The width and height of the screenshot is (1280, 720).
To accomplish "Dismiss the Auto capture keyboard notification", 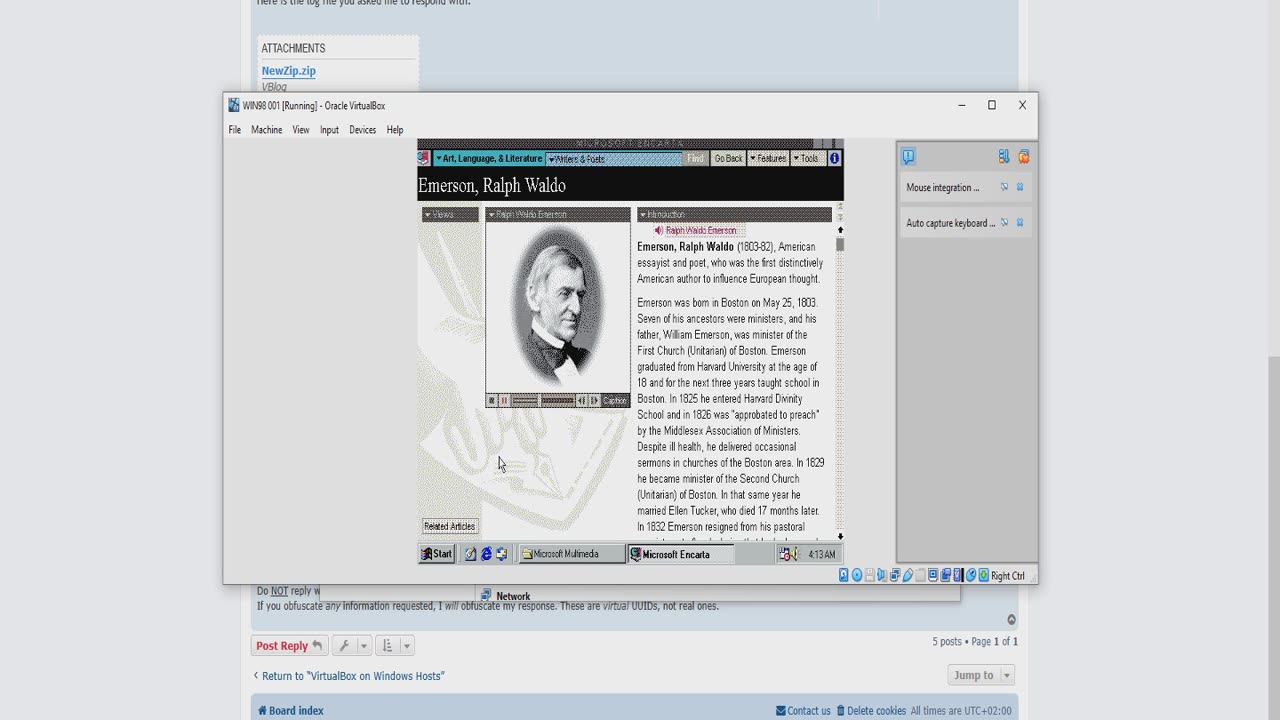I will (1020, 223).
